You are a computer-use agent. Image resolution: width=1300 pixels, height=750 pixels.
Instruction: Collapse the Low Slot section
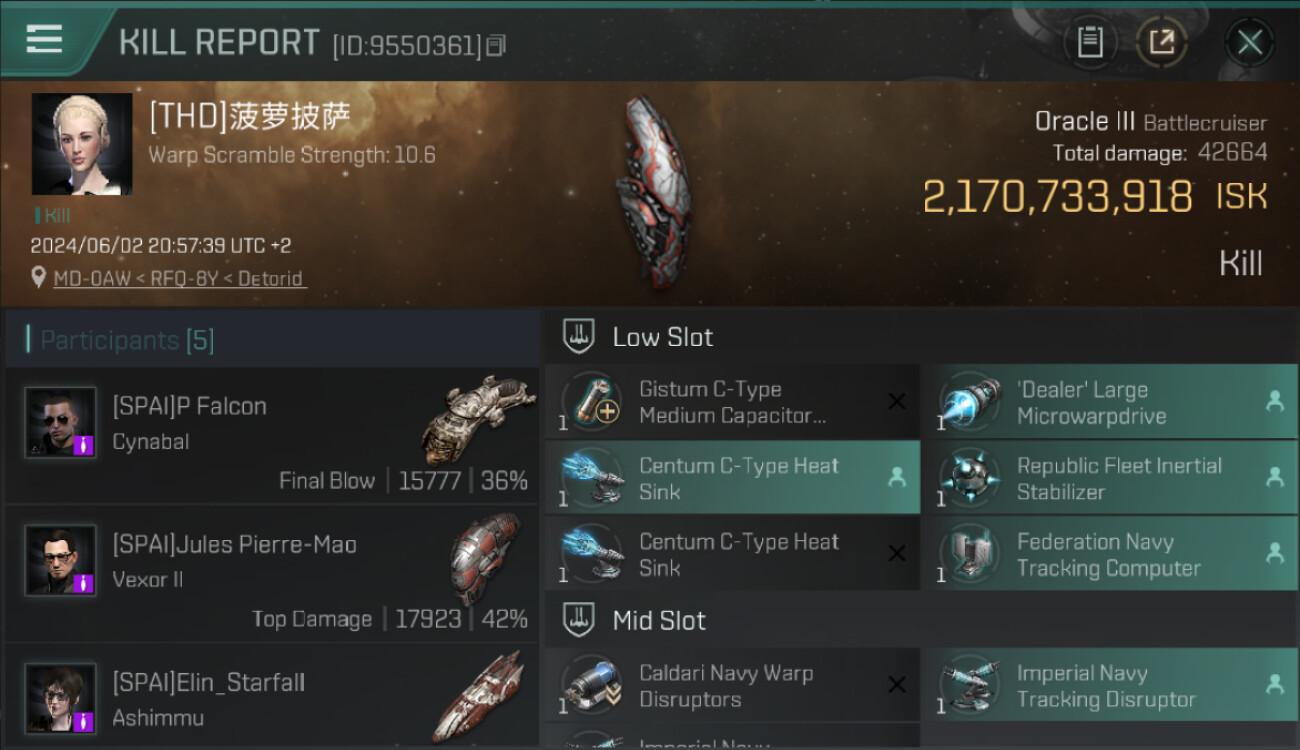tap(579, 337)
